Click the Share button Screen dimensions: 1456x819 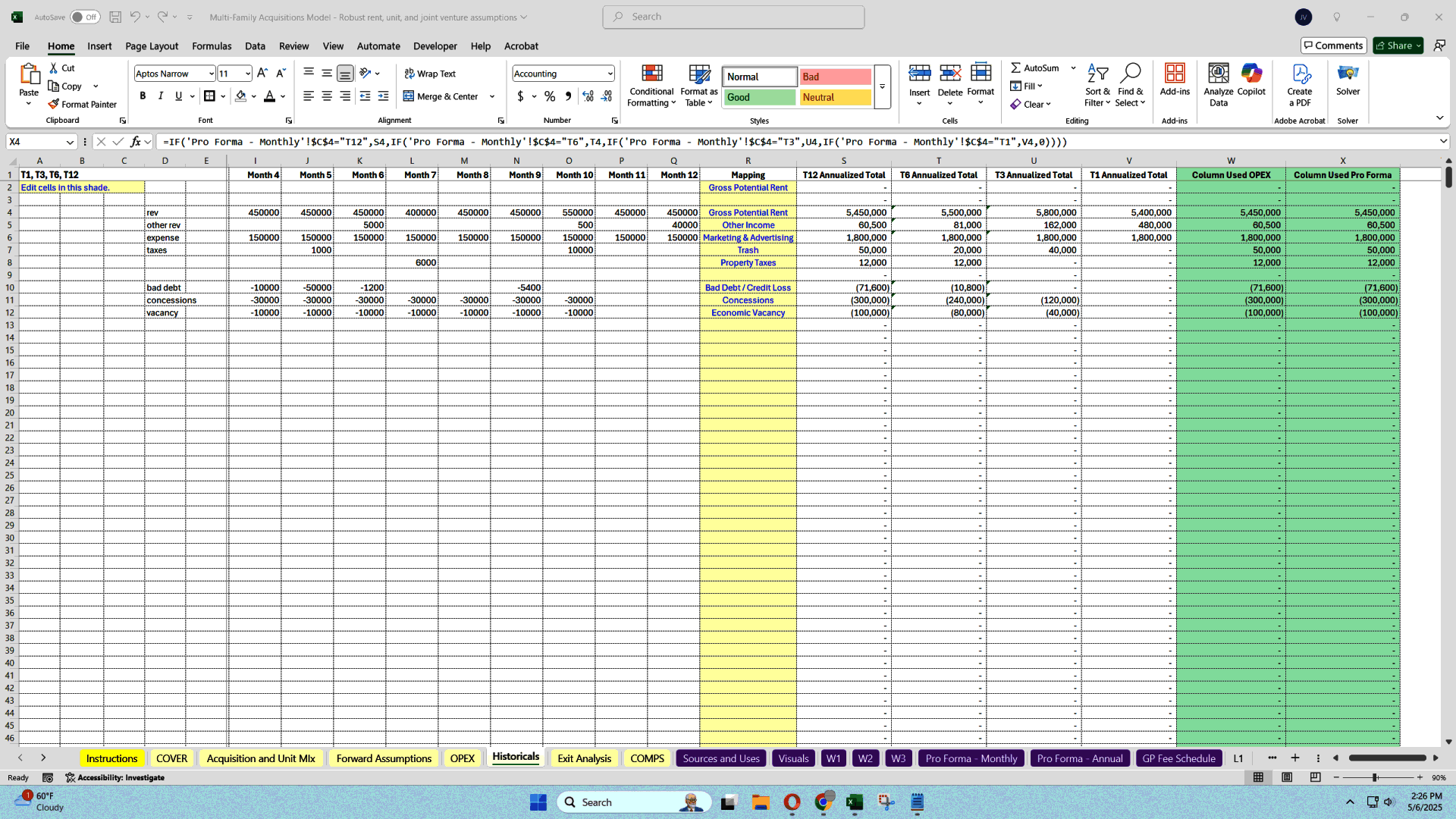pyautogui.click(x=1398, y=45)
